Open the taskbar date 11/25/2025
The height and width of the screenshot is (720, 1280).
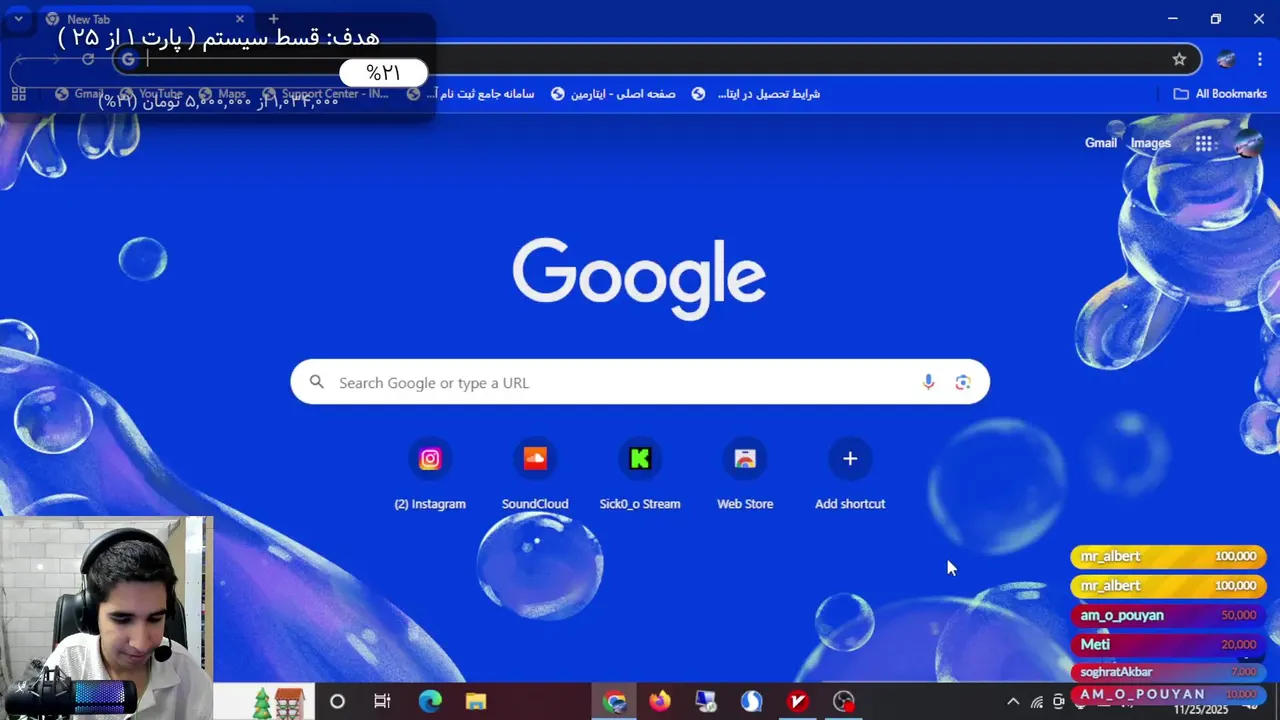[x=1201, y=709]
